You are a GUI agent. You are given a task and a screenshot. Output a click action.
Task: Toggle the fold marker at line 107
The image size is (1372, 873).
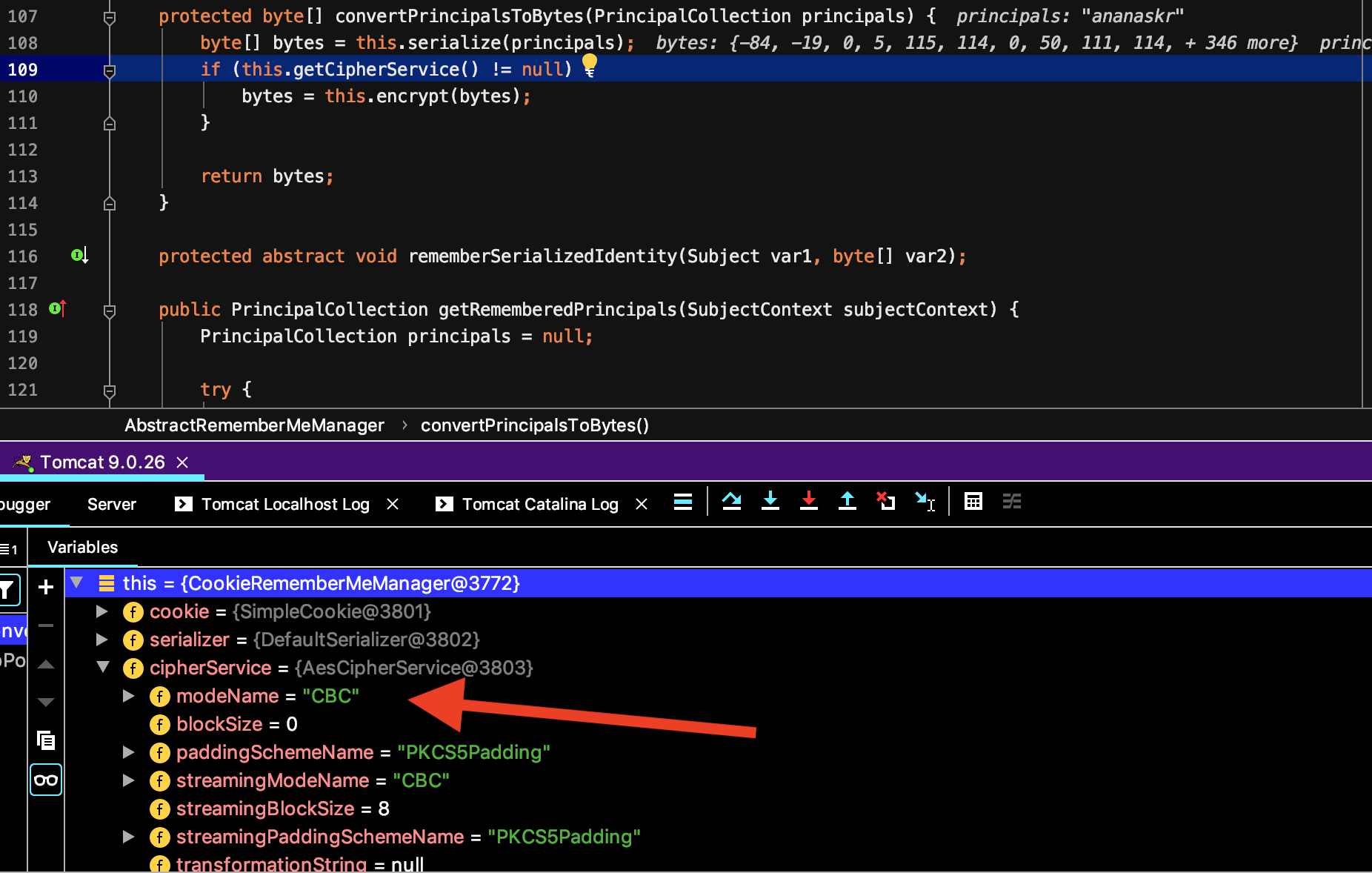coord(110,17)
